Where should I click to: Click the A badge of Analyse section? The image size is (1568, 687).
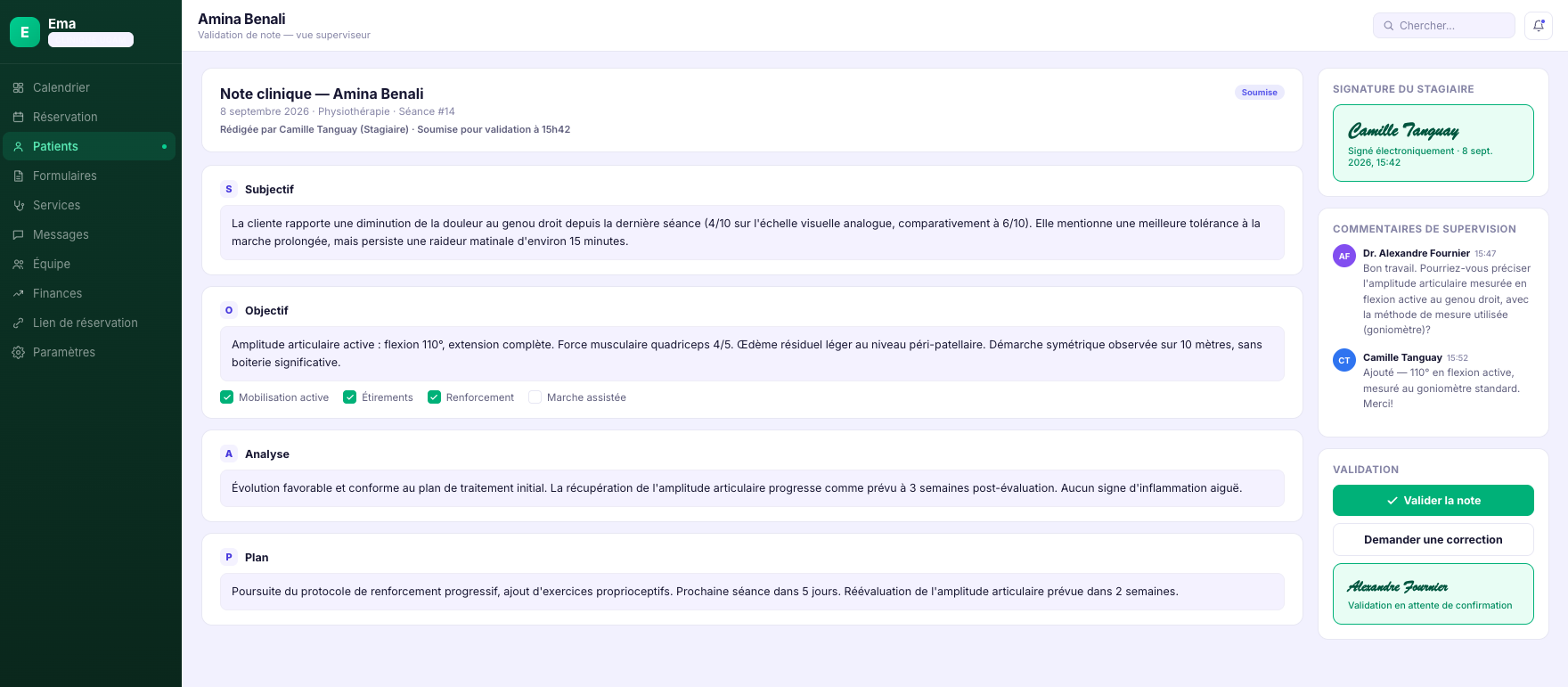229,454
